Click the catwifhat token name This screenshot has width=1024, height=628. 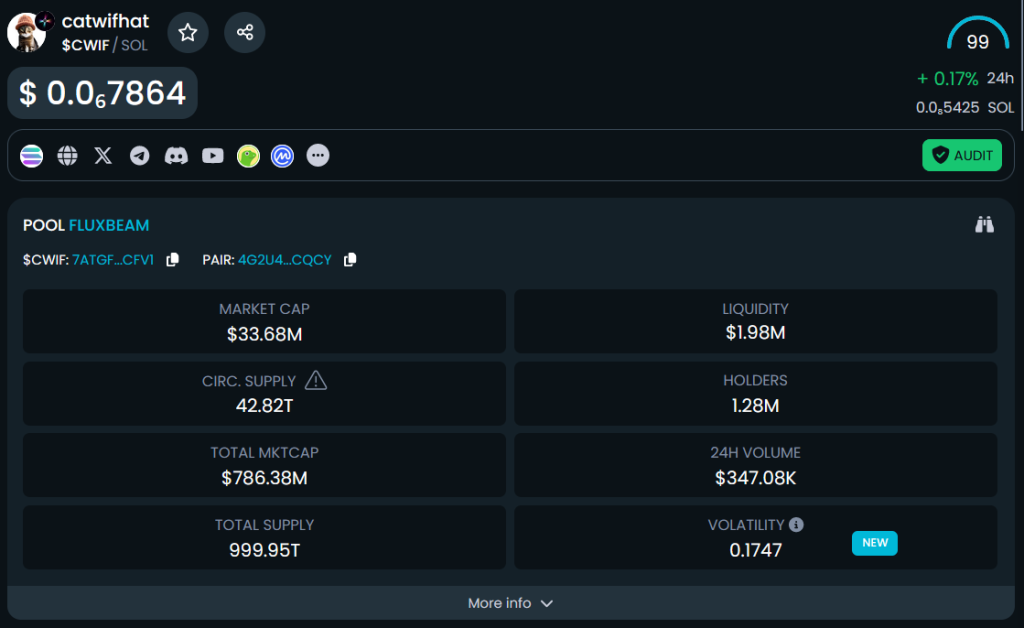click(105, 22)
